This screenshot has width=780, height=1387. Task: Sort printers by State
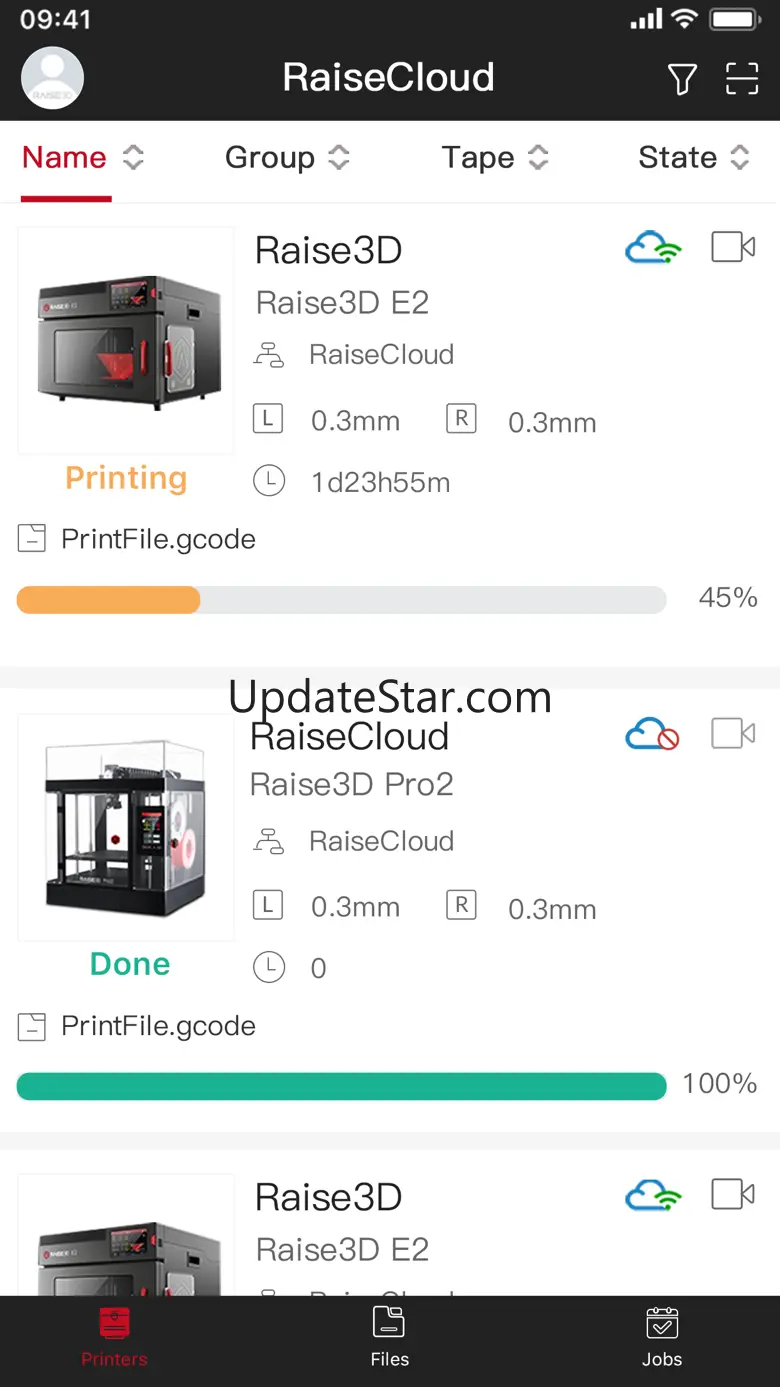coord(694,158)
